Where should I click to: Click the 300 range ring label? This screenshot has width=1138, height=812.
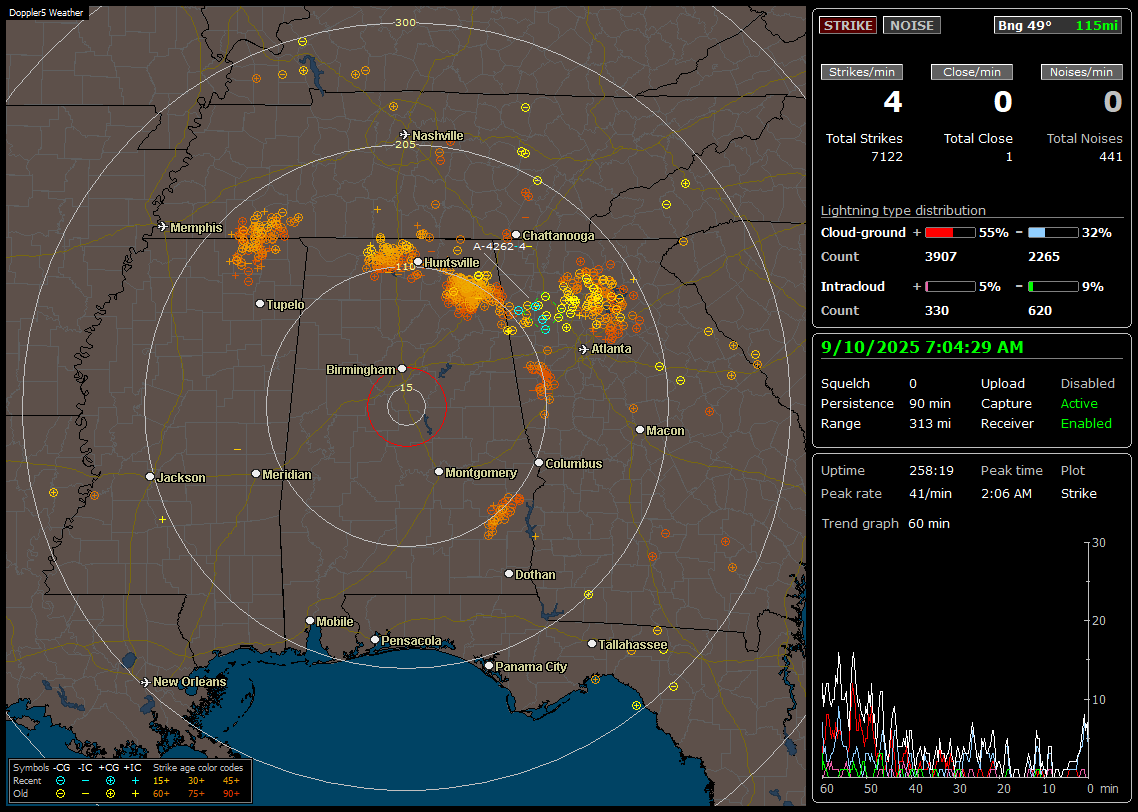[x=405, y=22]
